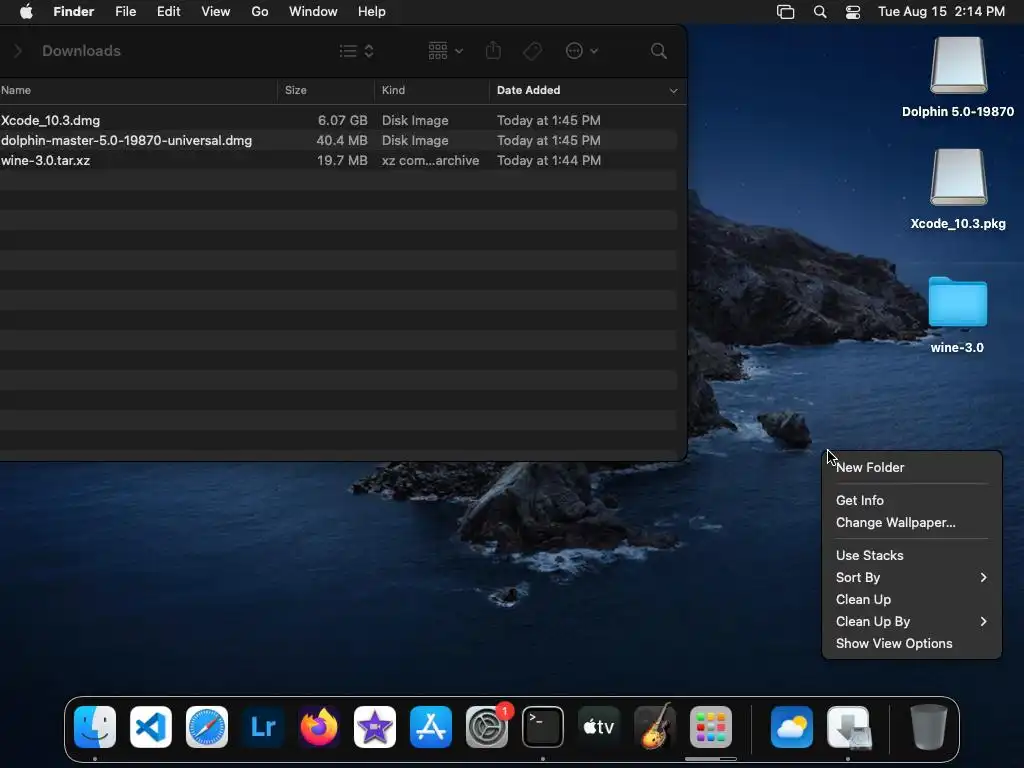Open the Trash from the Dock

point(929,727)
